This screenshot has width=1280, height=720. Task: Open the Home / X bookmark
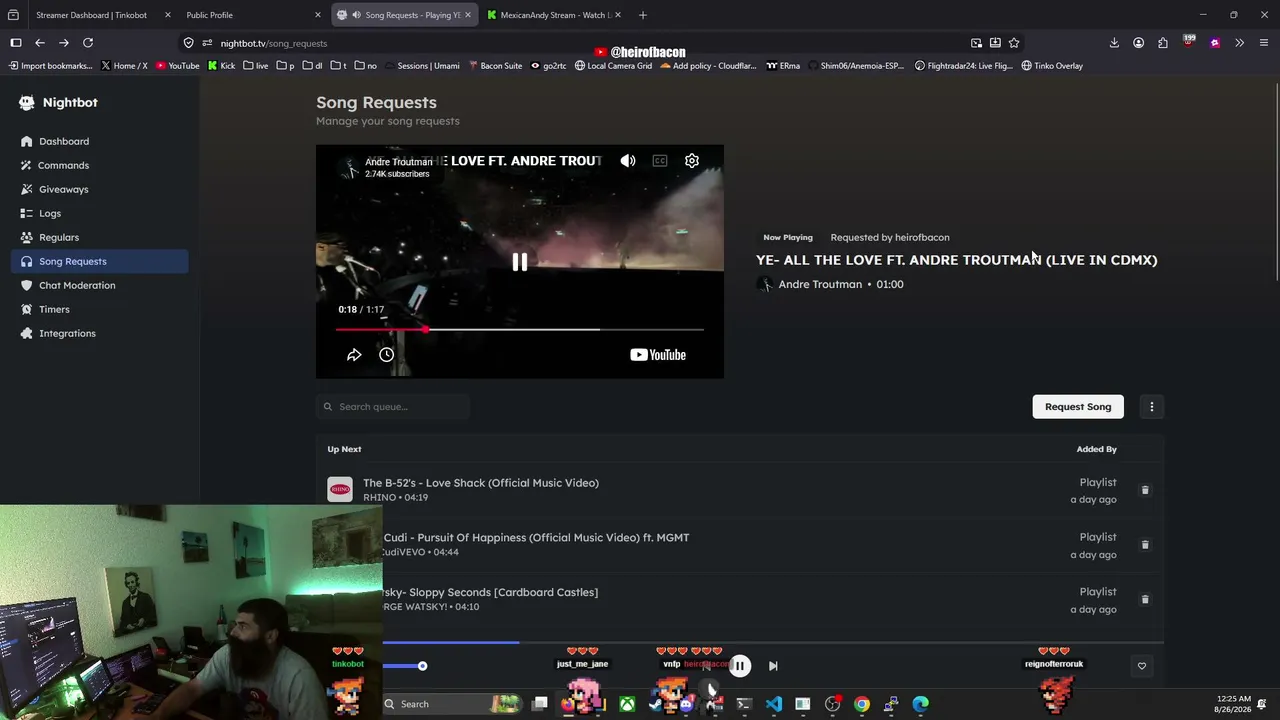(124, 66)
